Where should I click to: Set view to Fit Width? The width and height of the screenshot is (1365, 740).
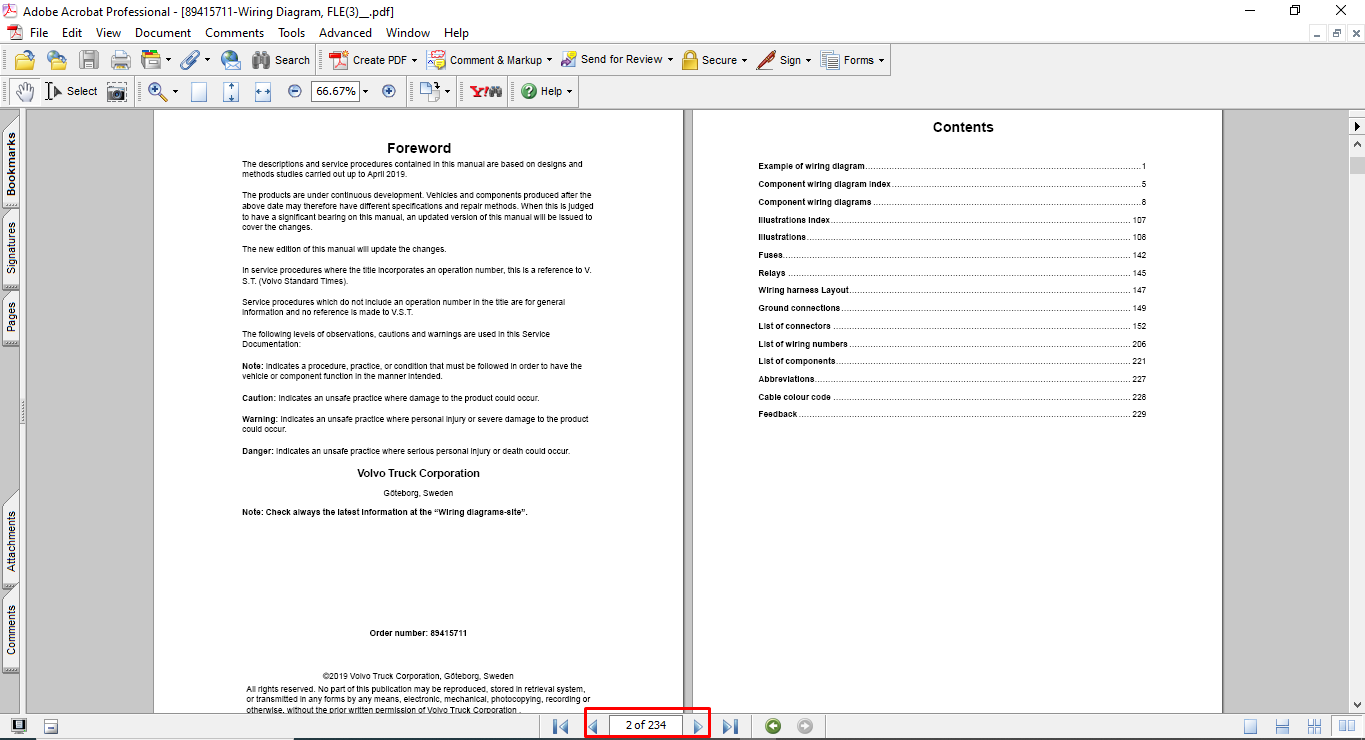pos(263,91)
